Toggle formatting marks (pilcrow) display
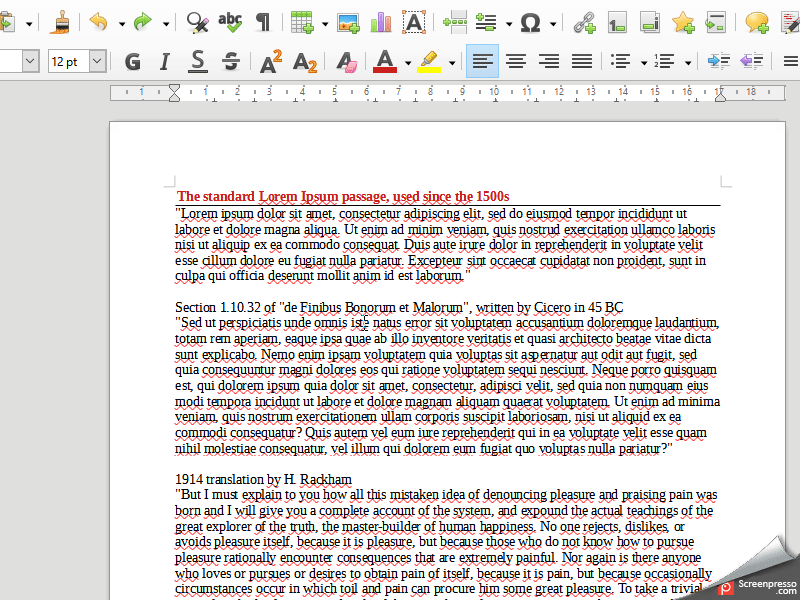800x600 pixels. (x=263, y=22)
